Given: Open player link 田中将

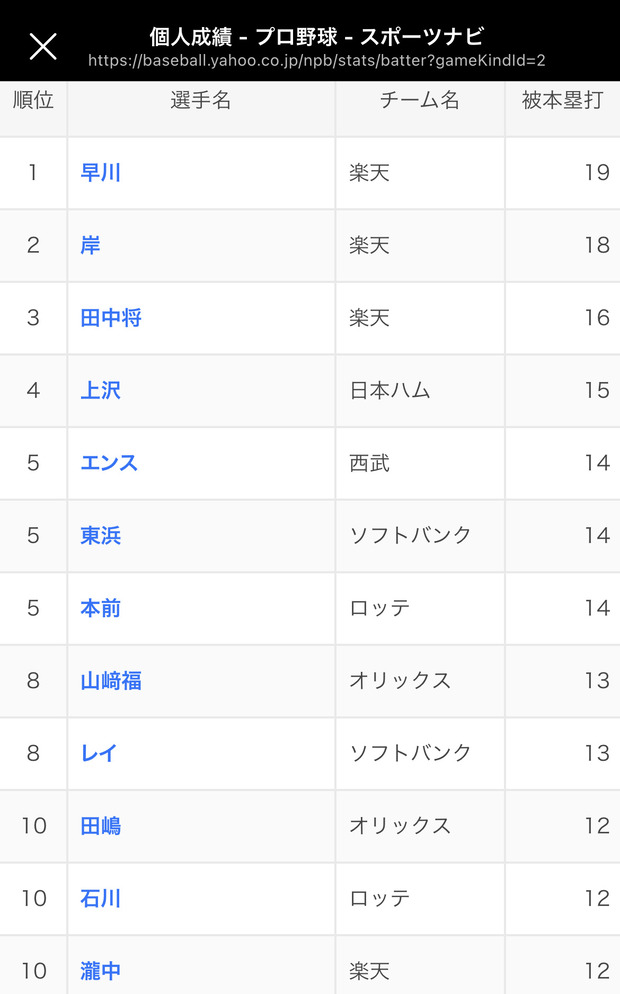Looking at the screenshot, I should click(111, 318).
